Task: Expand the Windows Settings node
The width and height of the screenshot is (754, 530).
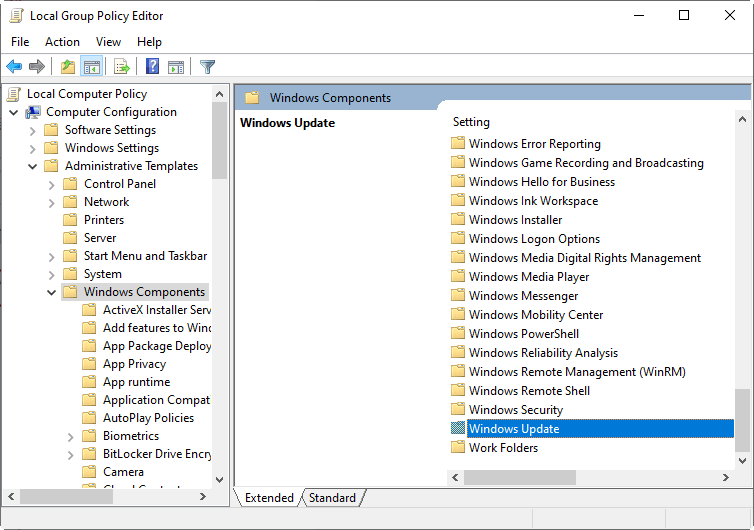Action: click(x=33, y=149)
